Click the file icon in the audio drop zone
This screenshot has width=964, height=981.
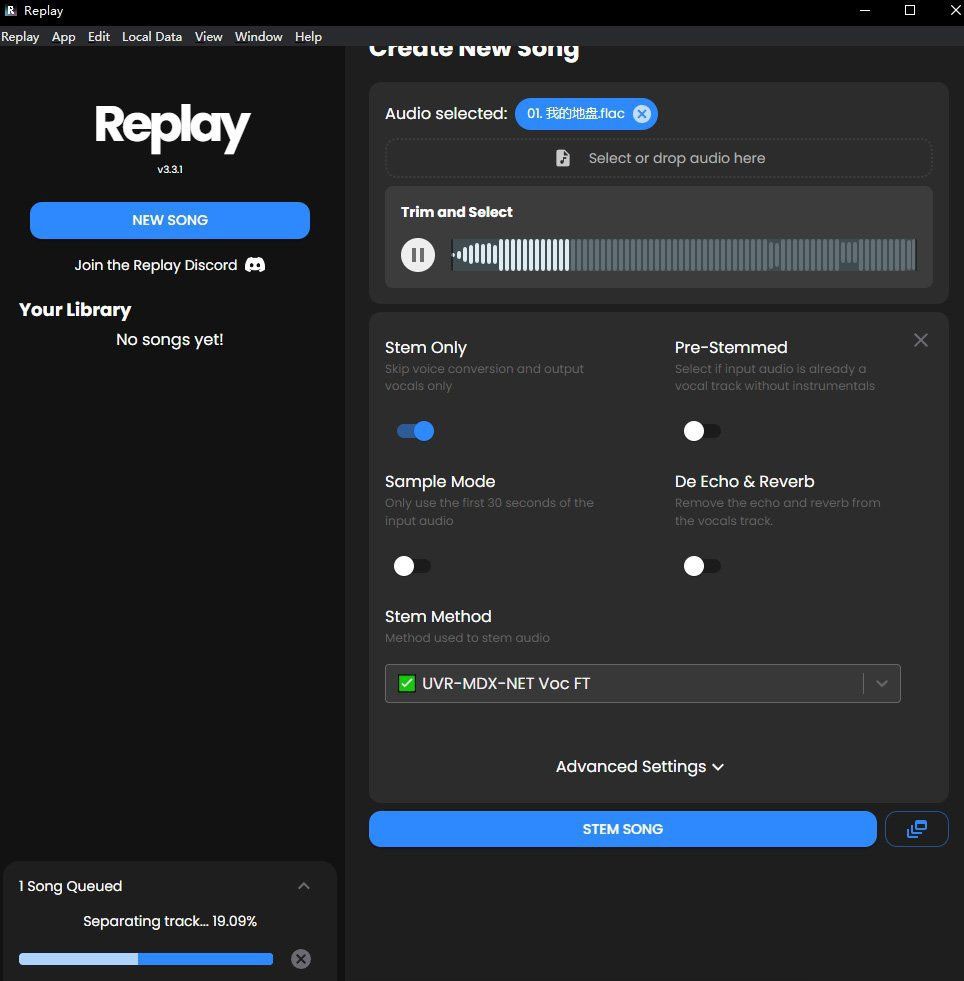coord(562,157)
